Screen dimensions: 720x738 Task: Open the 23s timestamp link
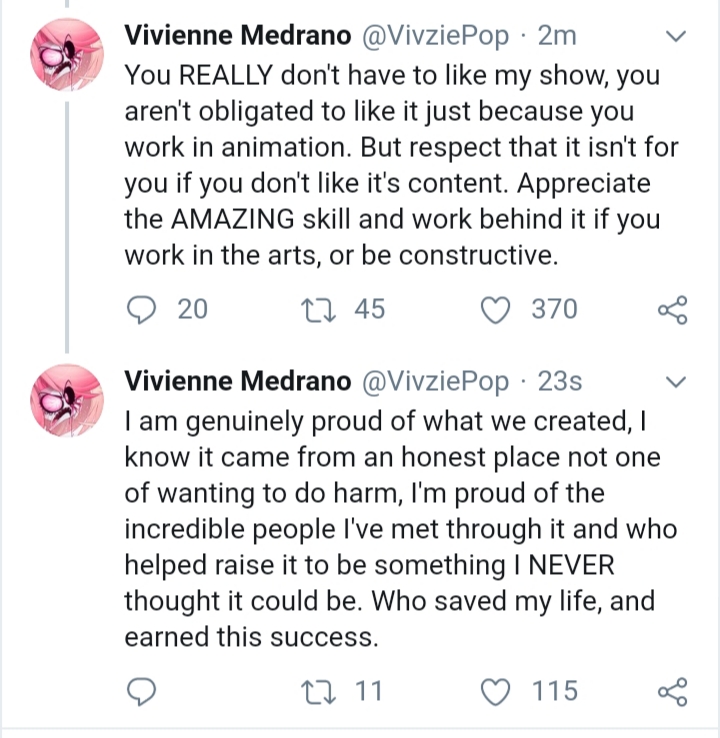tap(560, 381)
